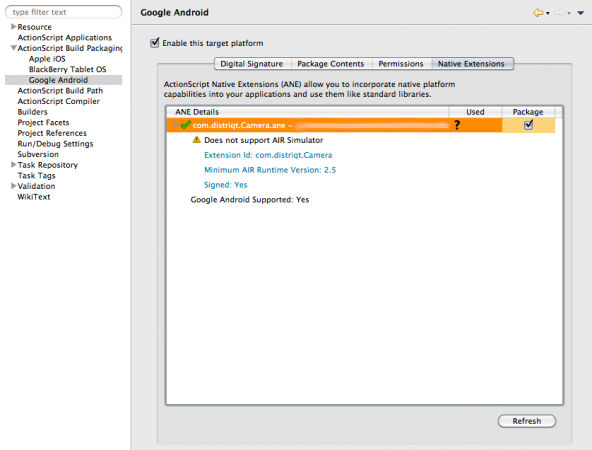Click in the type filter text field
The width and height of the screenshot is (592, 450).
63,12
